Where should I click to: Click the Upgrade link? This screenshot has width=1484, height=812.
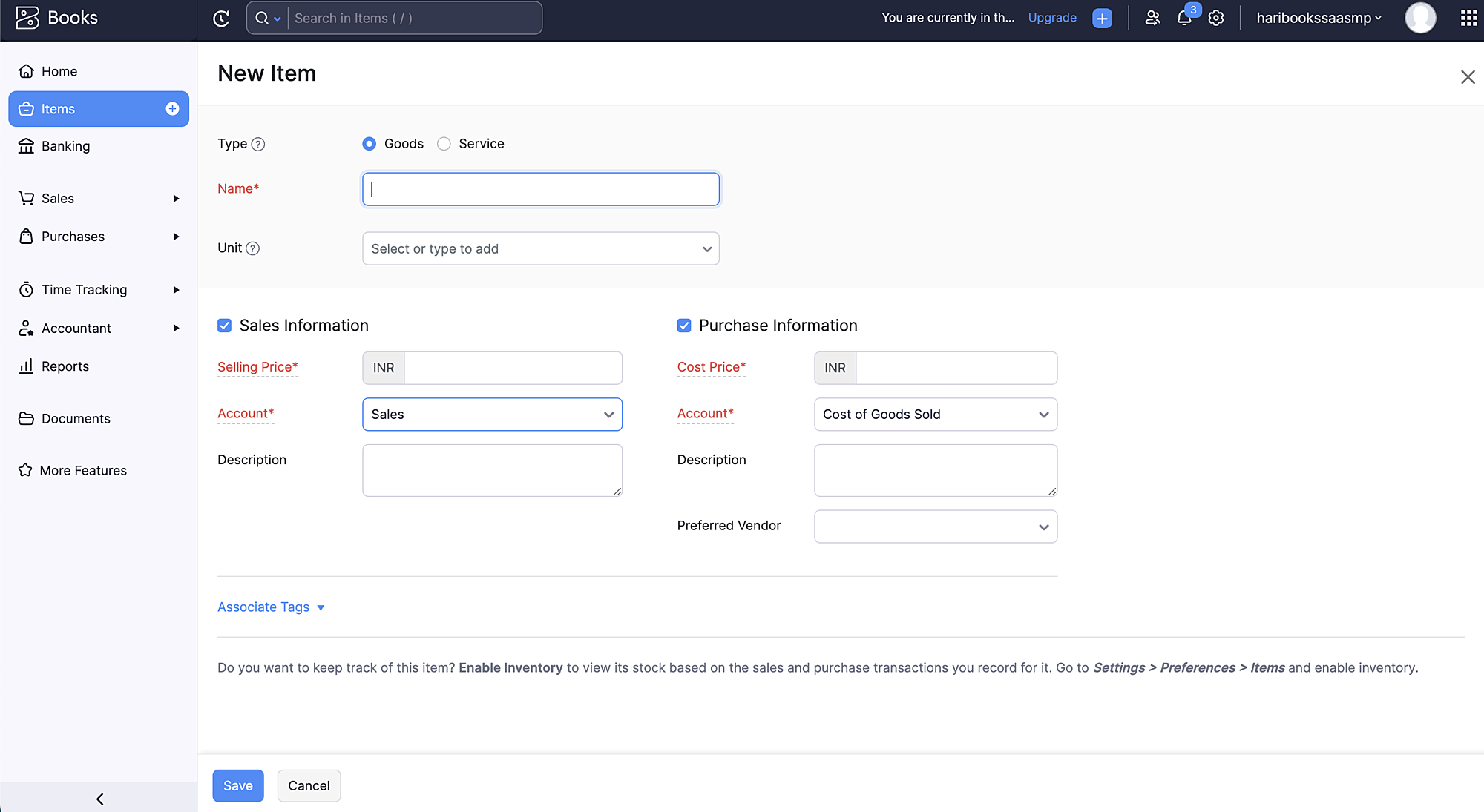click(1051, 18)
